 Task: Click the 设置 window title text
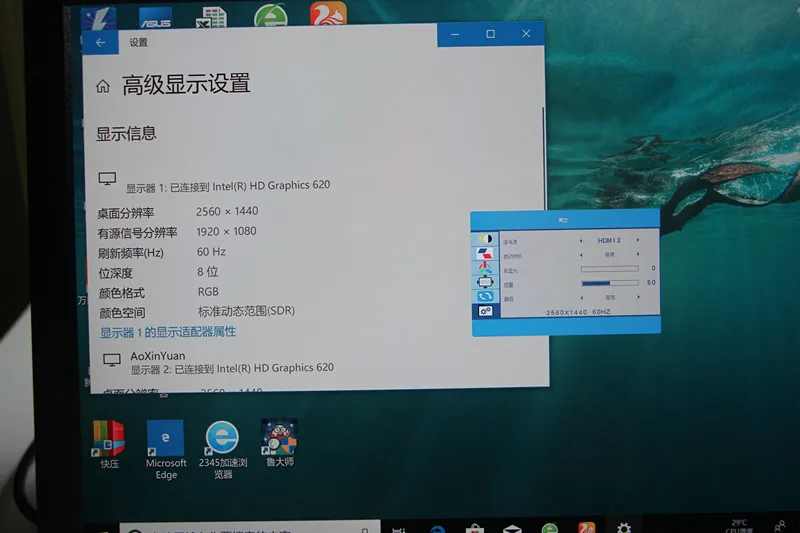(138, 42)
